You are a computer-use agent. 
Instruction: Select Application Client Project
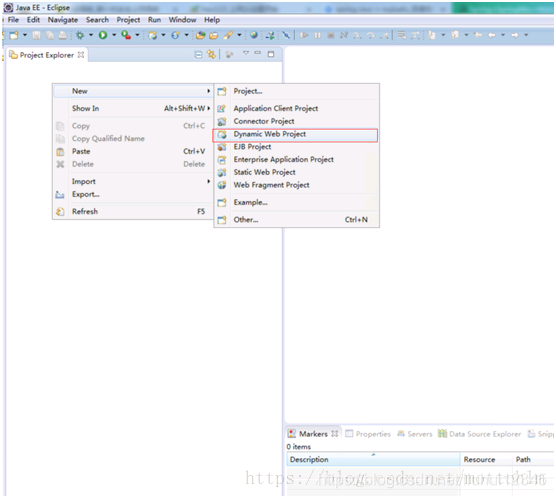pos(296,109)
